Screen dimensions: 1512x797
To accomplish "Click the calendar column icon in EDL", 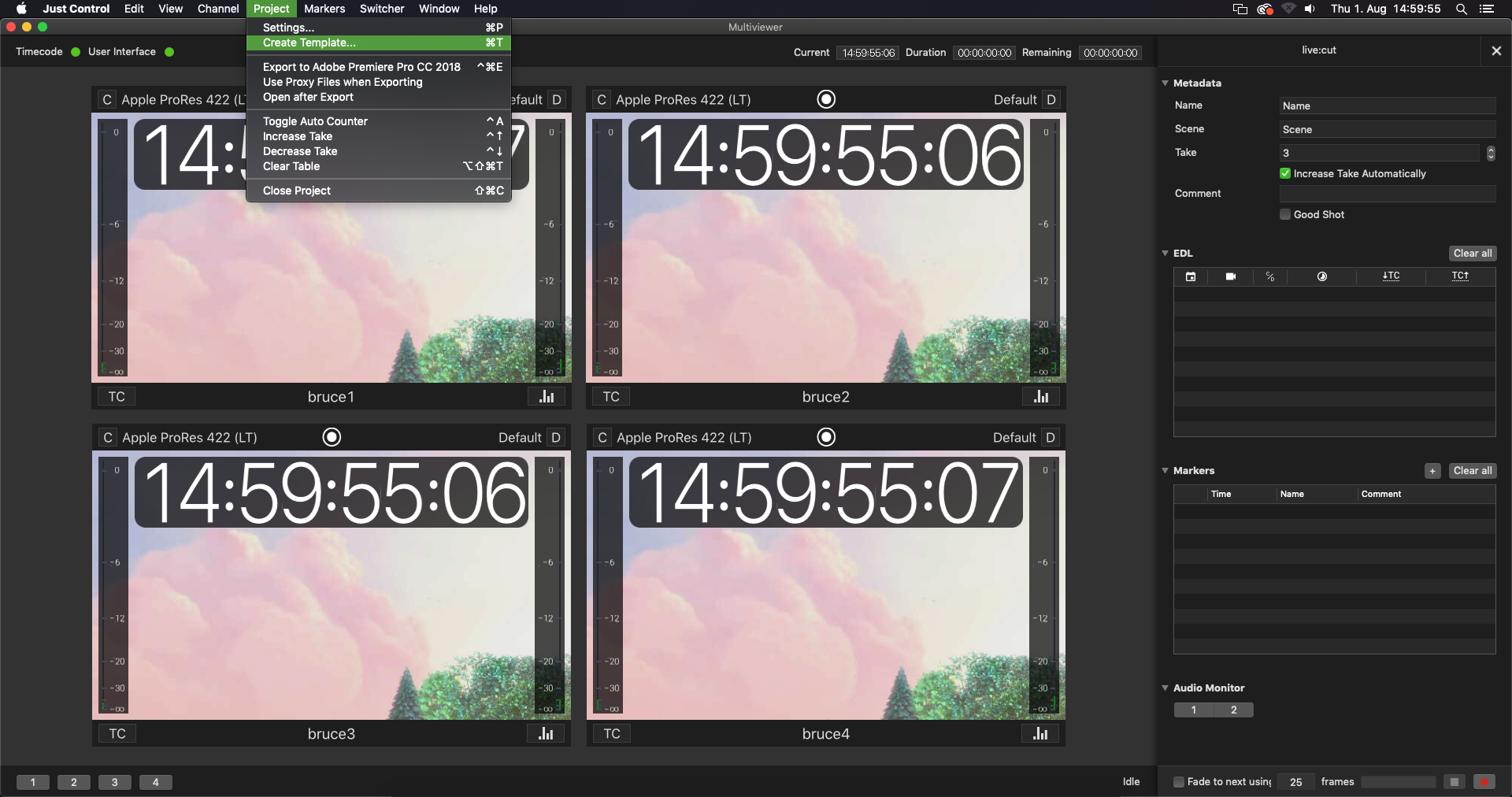I will [1191, 276].
